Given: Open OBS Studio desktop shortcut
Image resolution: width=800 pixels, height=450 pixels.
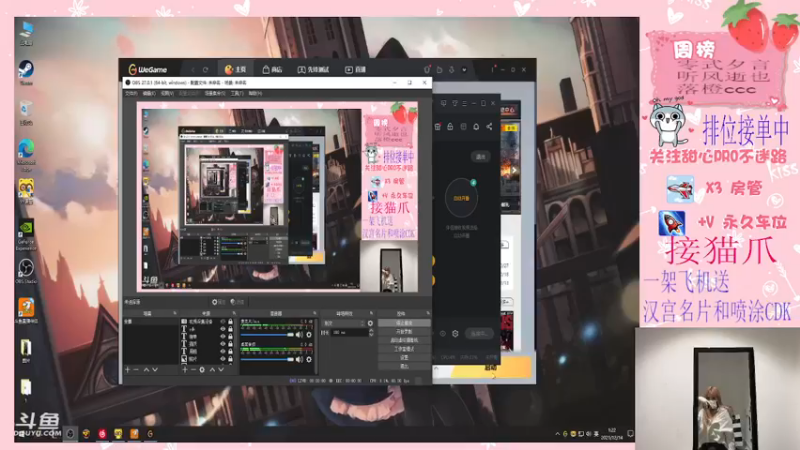Looking at the screenshot, I should [x=26, y=271].
